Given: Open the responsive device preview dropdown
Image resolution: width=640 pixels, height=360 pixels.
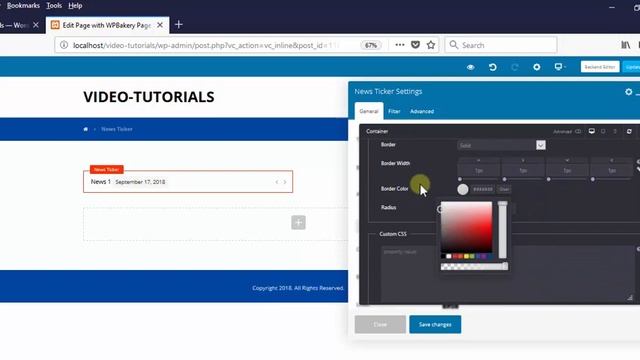Looking at the screenshot, I should point(560,67).
